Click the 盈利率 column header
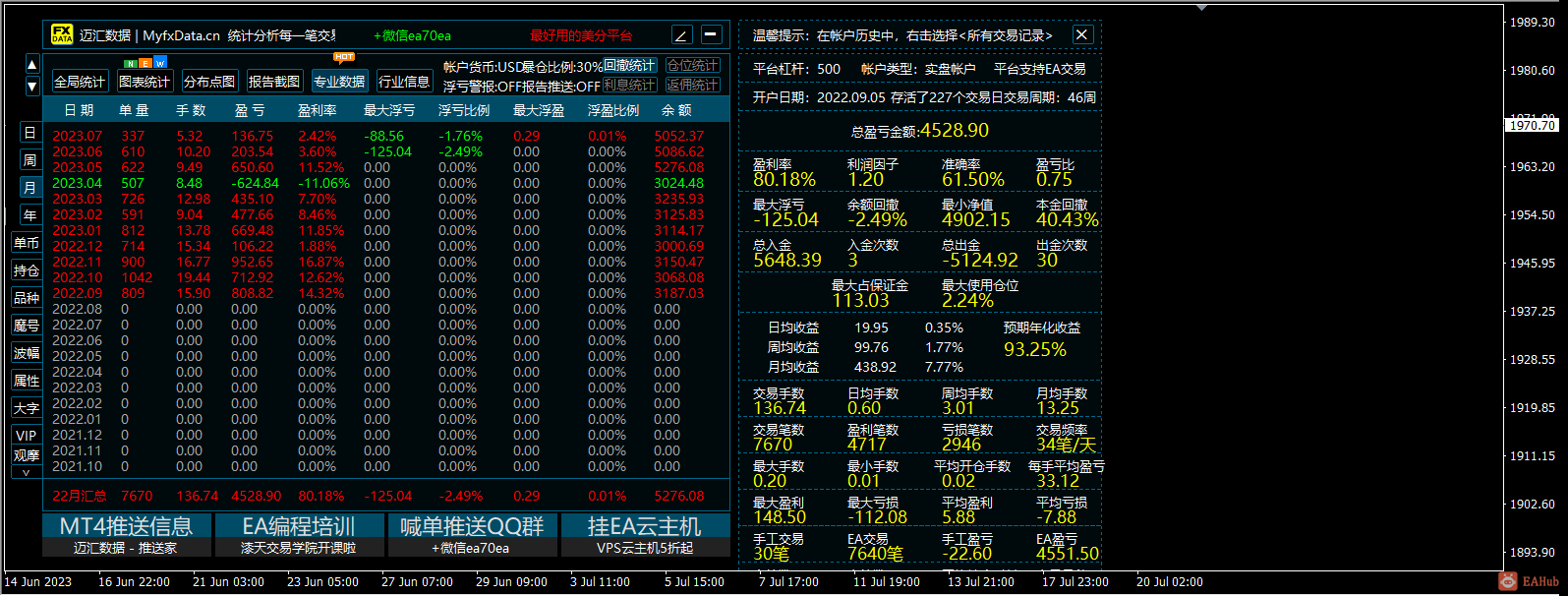1568x596 pixels. 318,110
